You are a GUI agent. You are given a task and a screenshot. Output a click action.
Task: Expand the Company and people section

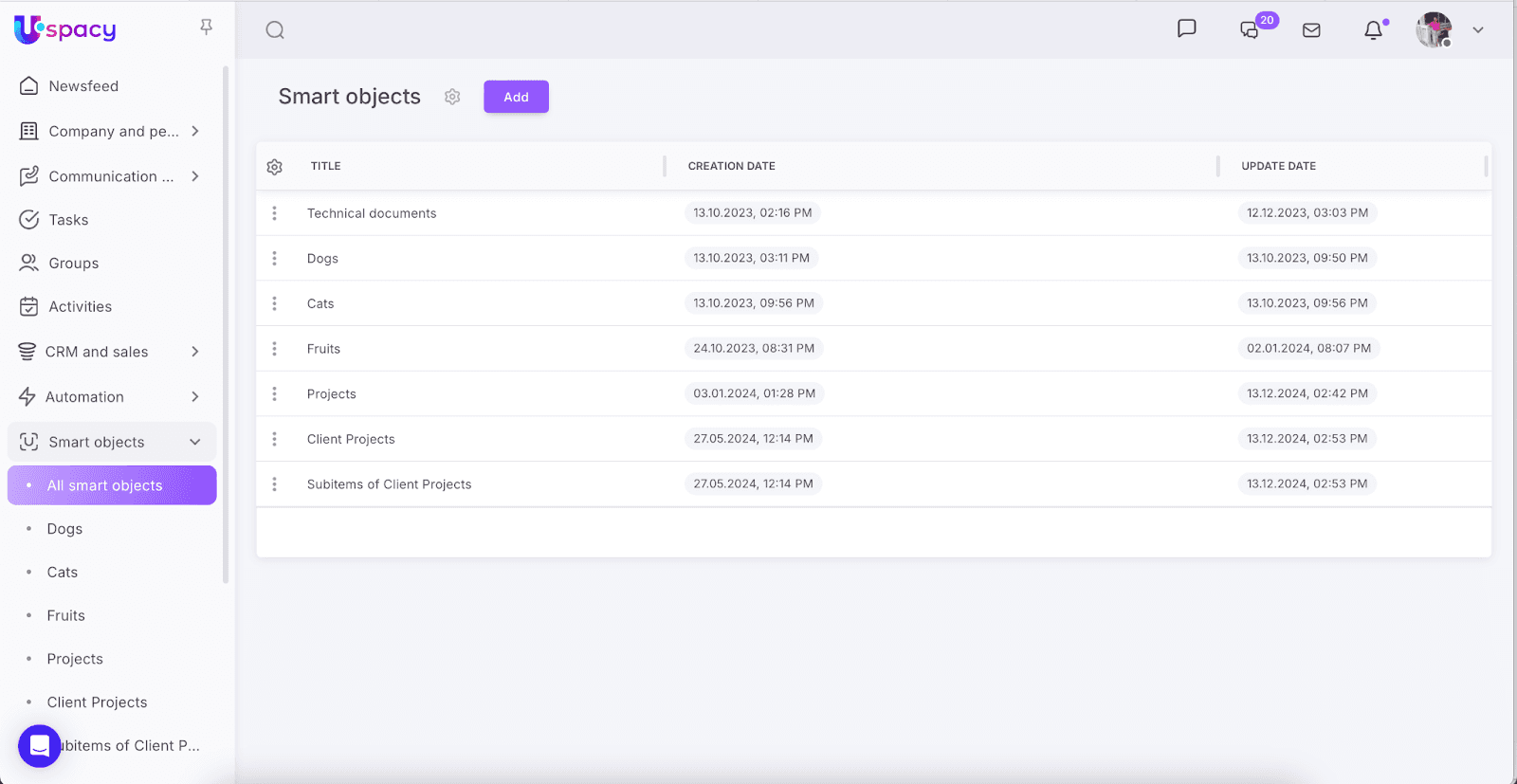coord(195,131)
